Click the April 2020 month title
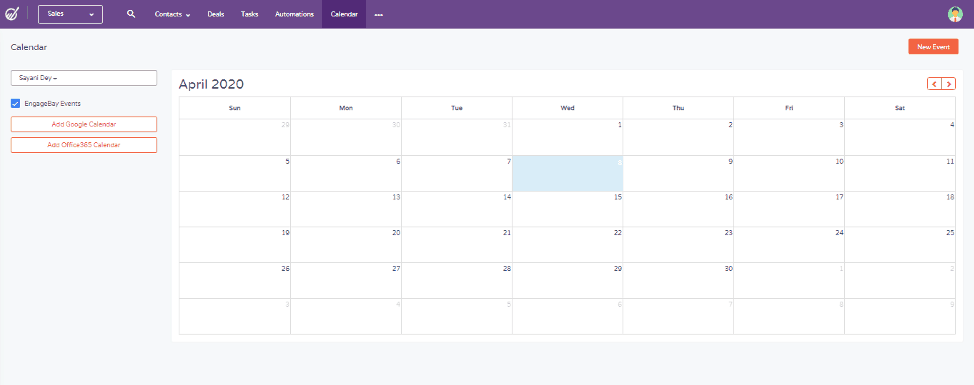The image size is (974, 385). [211, 84]
